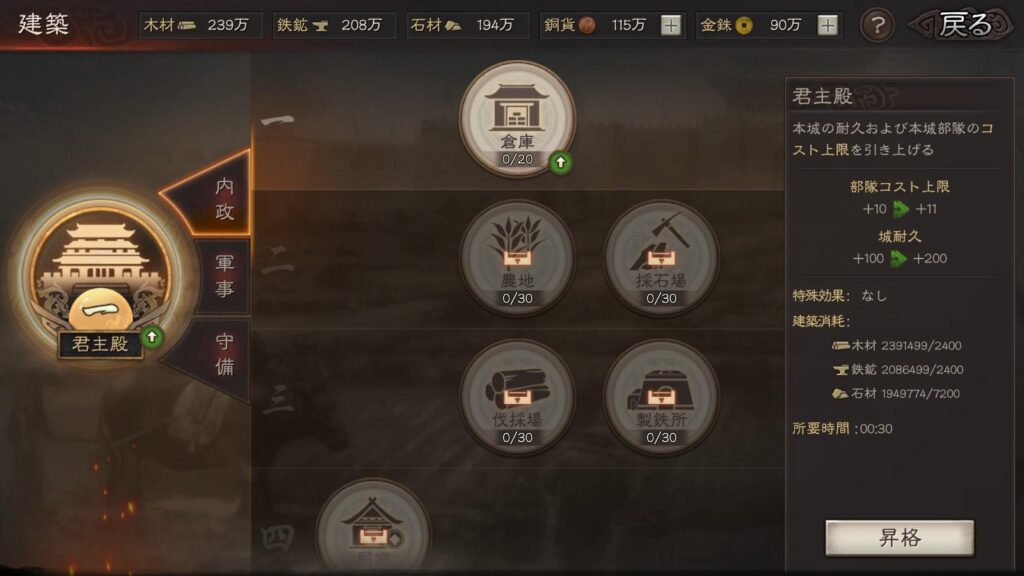Select the partially visible tier-four house building

click(x=374, y=527)
